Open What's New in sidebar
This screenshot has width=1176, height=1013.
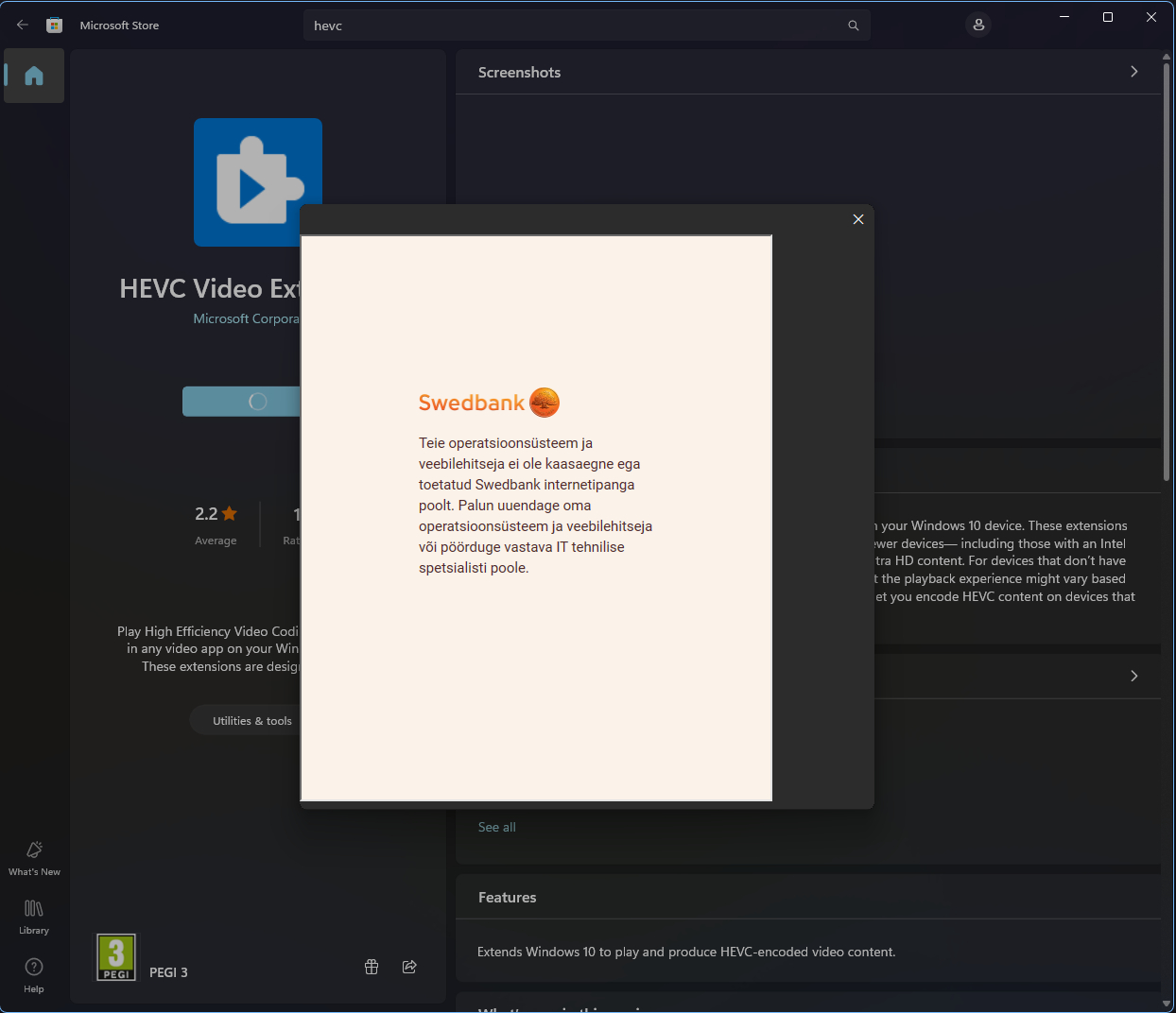(34, 857)
